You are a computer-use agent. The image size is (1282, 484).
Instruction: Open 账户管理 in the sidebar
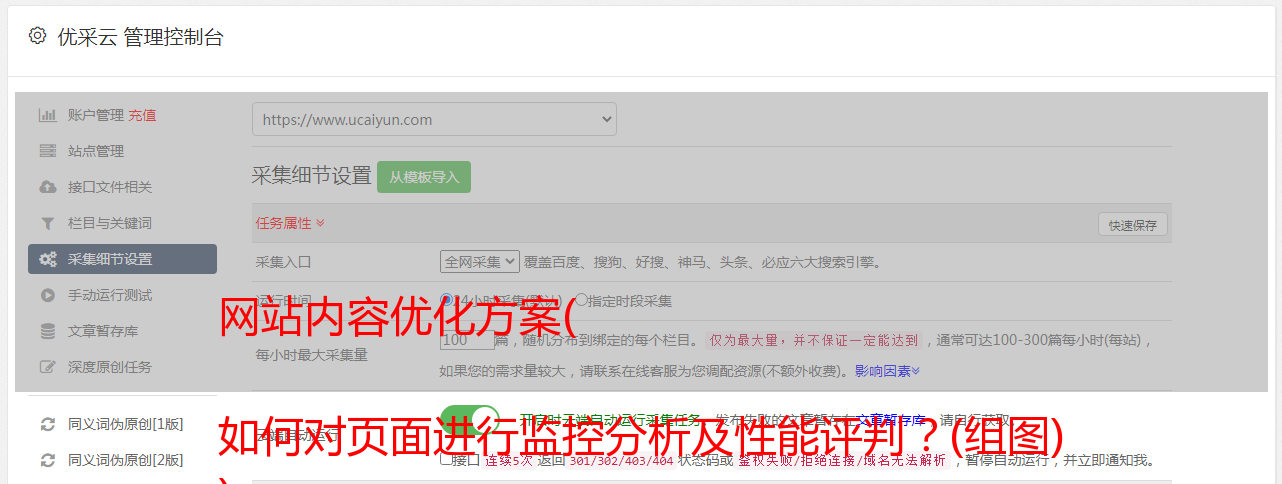(x=96, y=115)
